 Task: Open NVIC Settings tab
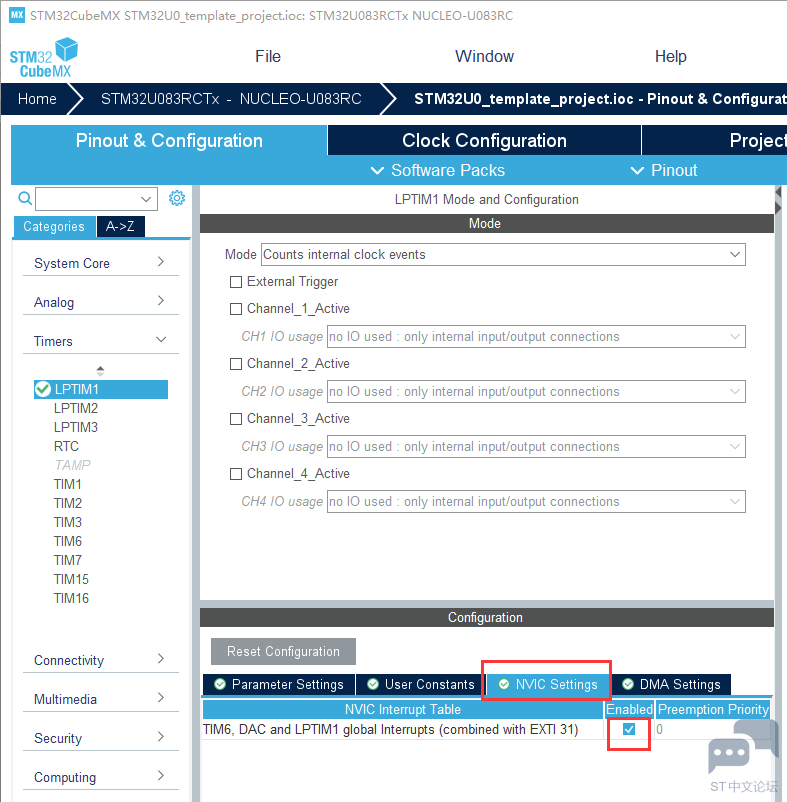click(x=548, y=684)
